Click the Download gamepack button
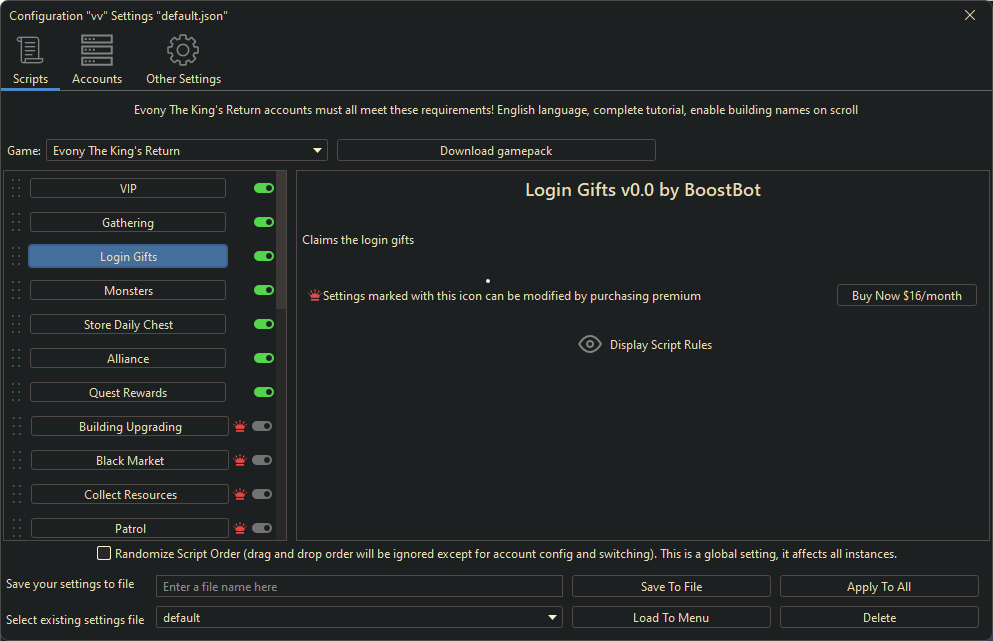Viewport: 993px width, 641px height. (x=496, y=151)
